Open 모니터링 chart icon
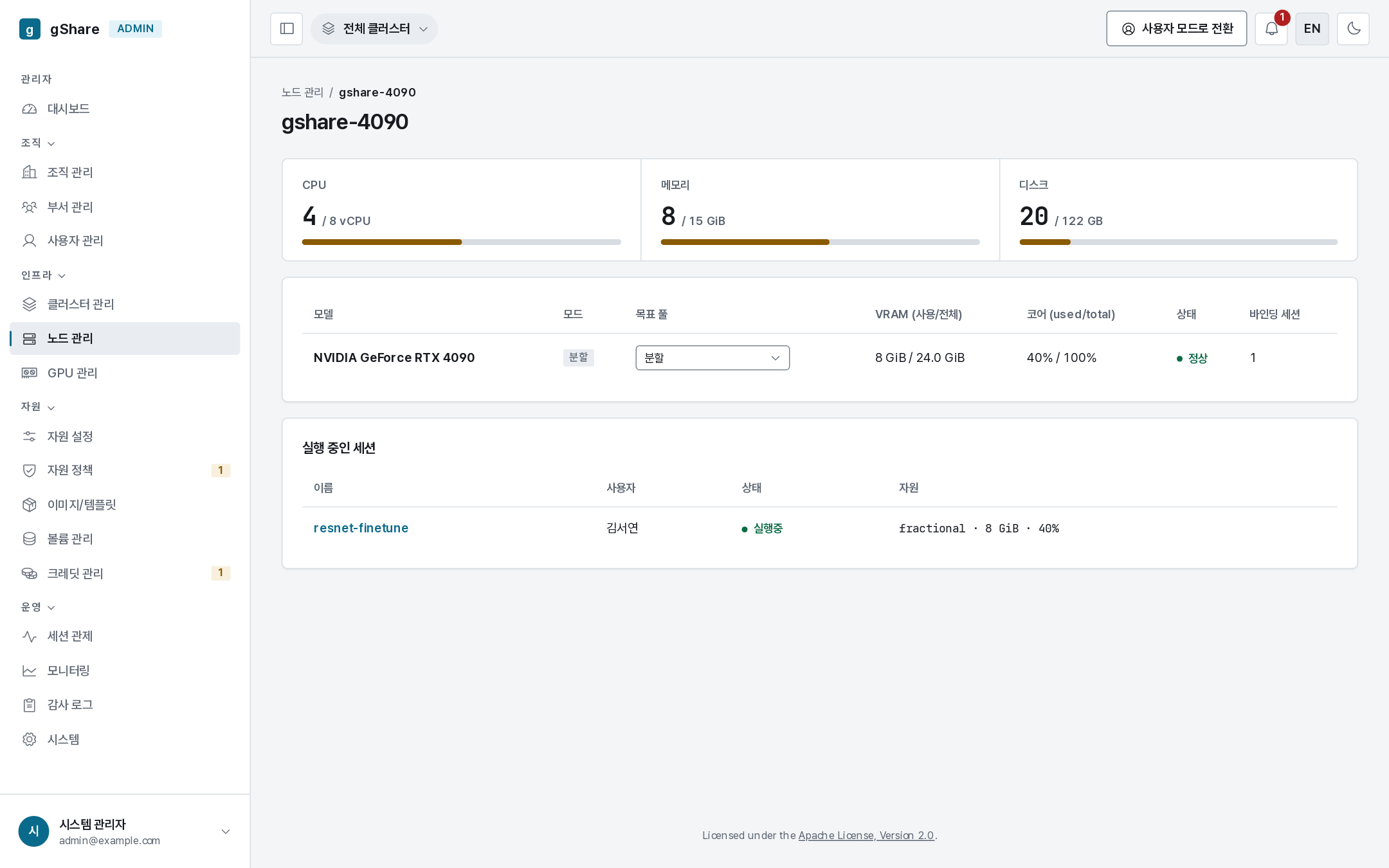This screenshot has width=1389, height=868. (x=30, y=671)
